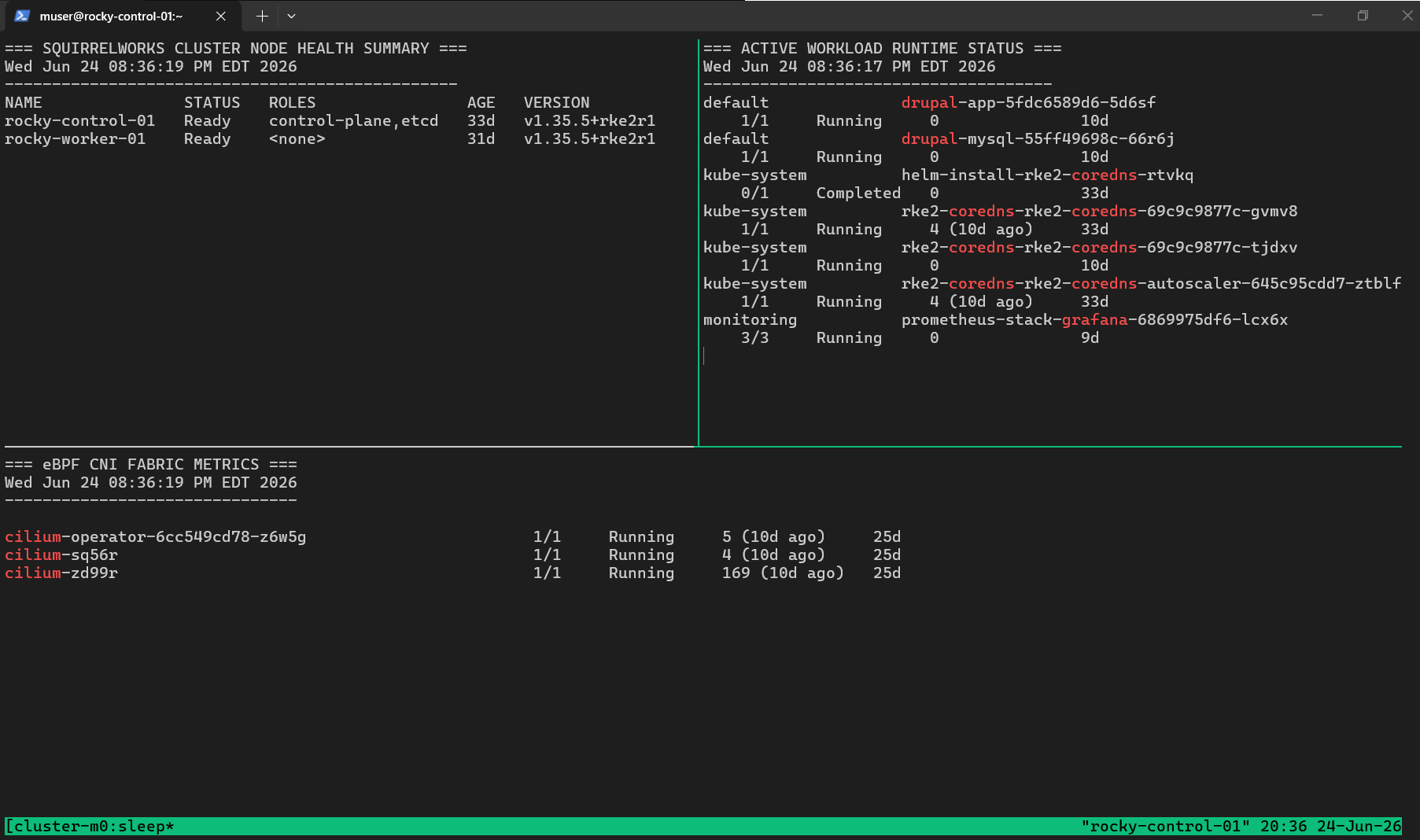Restore down the terminal window

coord(1363,15)
